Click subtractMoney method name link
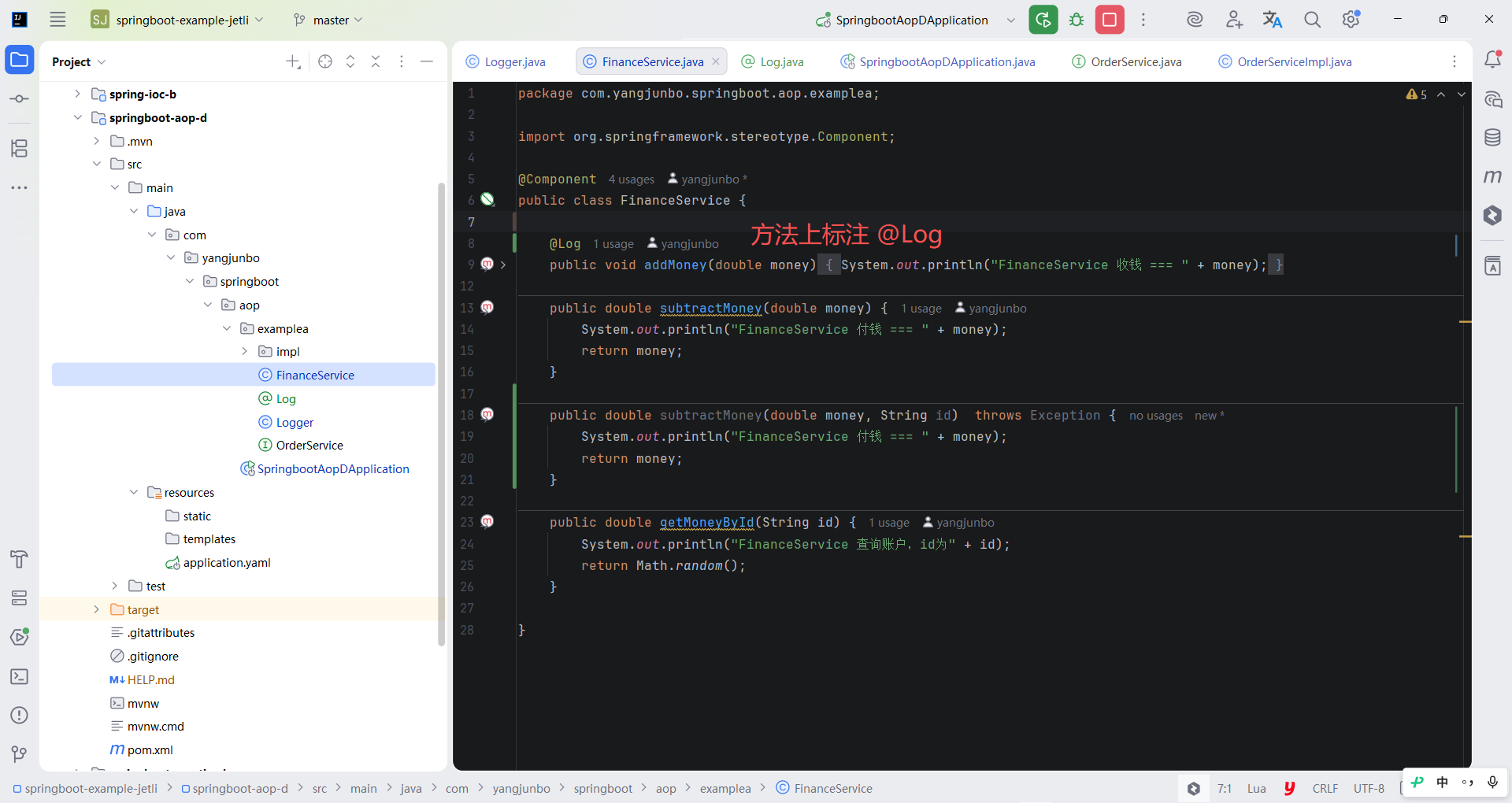 click(x=710, y=308)
